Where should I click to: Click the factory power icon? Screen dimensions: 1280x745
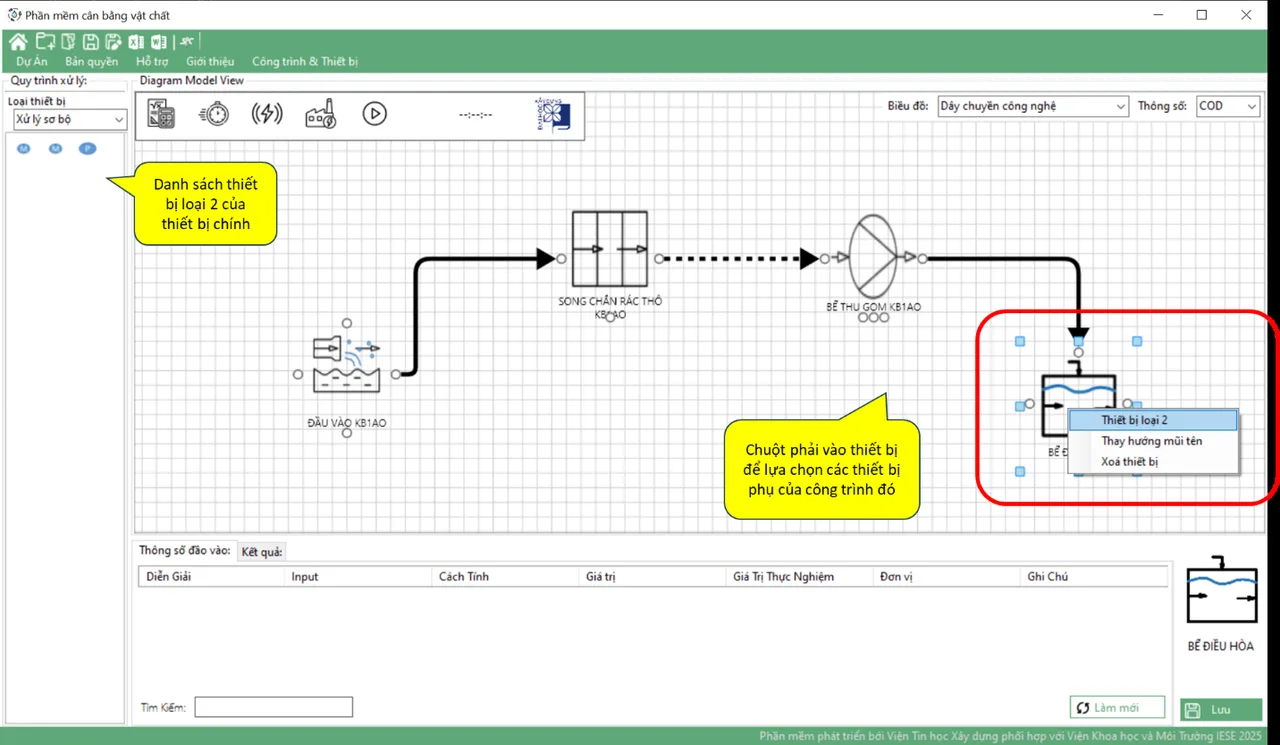pyautogui.click(x=320, y=114)
